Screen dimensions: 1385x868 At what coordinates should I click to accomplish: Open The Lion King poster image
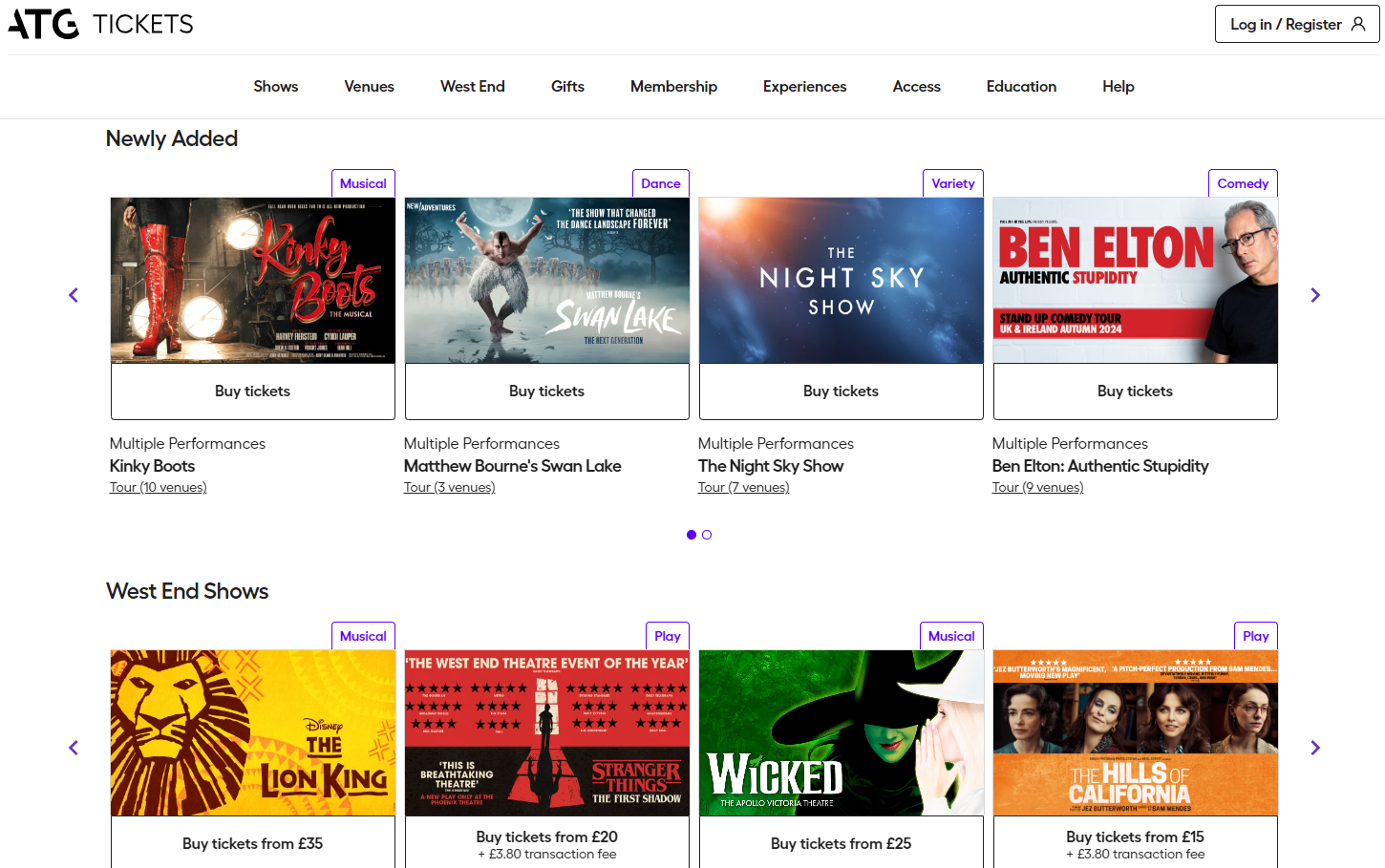coord(253,733)
